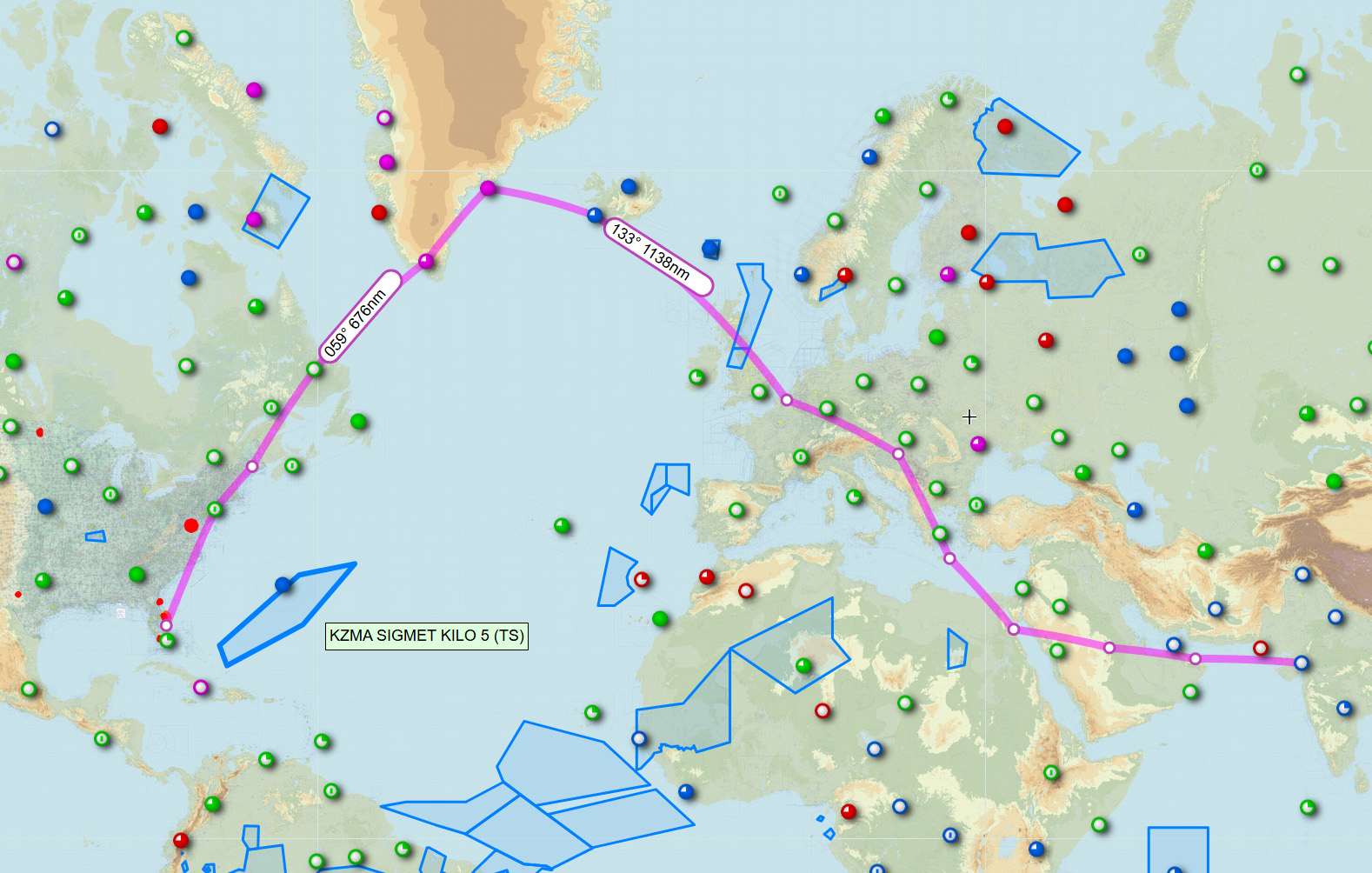This screenshot has width=1372, height=873.
Task: Click the solid green marker southeast of Newfoundland
Action: click(358, 422)
